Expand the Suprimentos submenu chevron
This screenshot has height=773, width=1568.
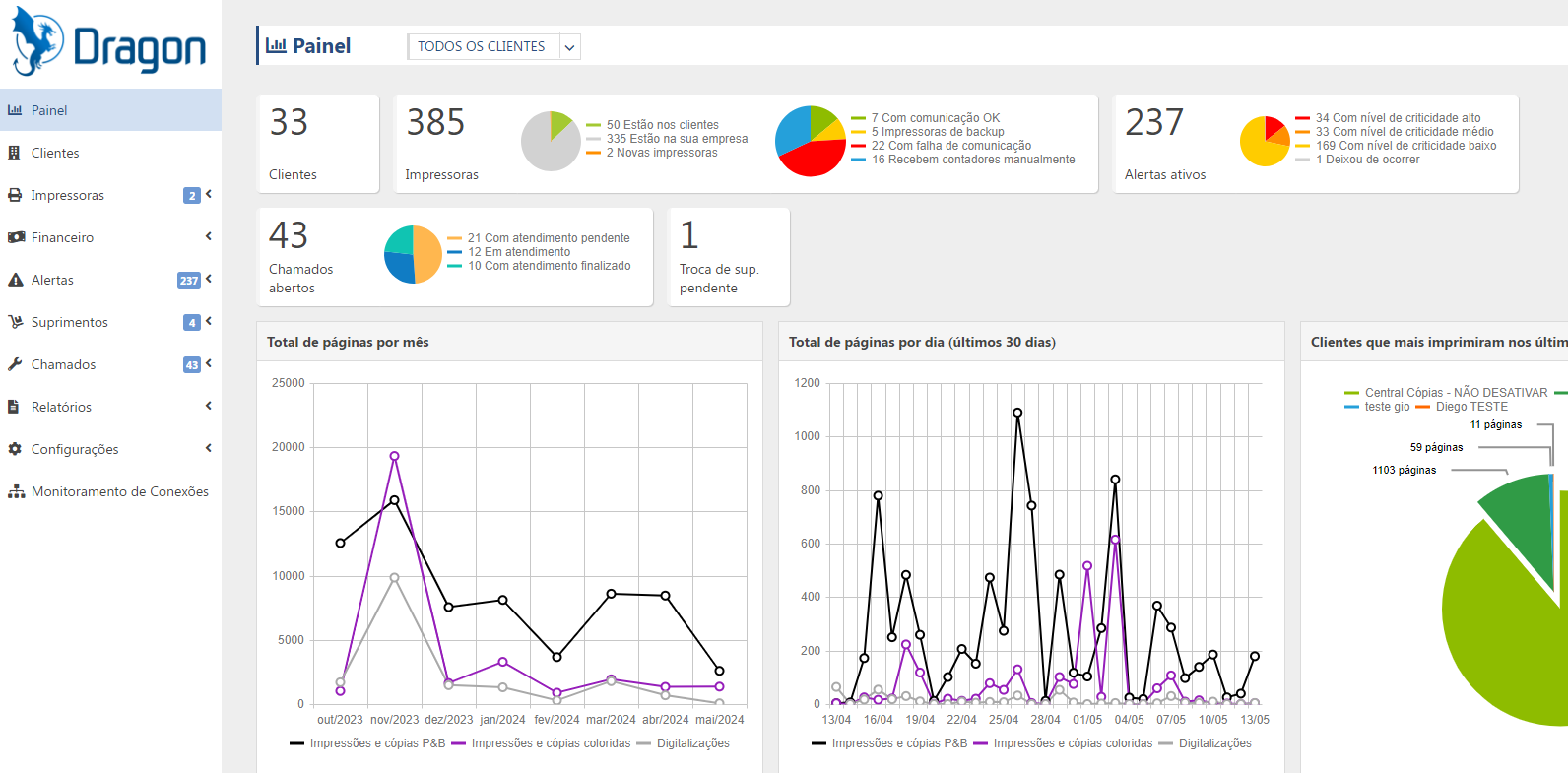[209, 321]
